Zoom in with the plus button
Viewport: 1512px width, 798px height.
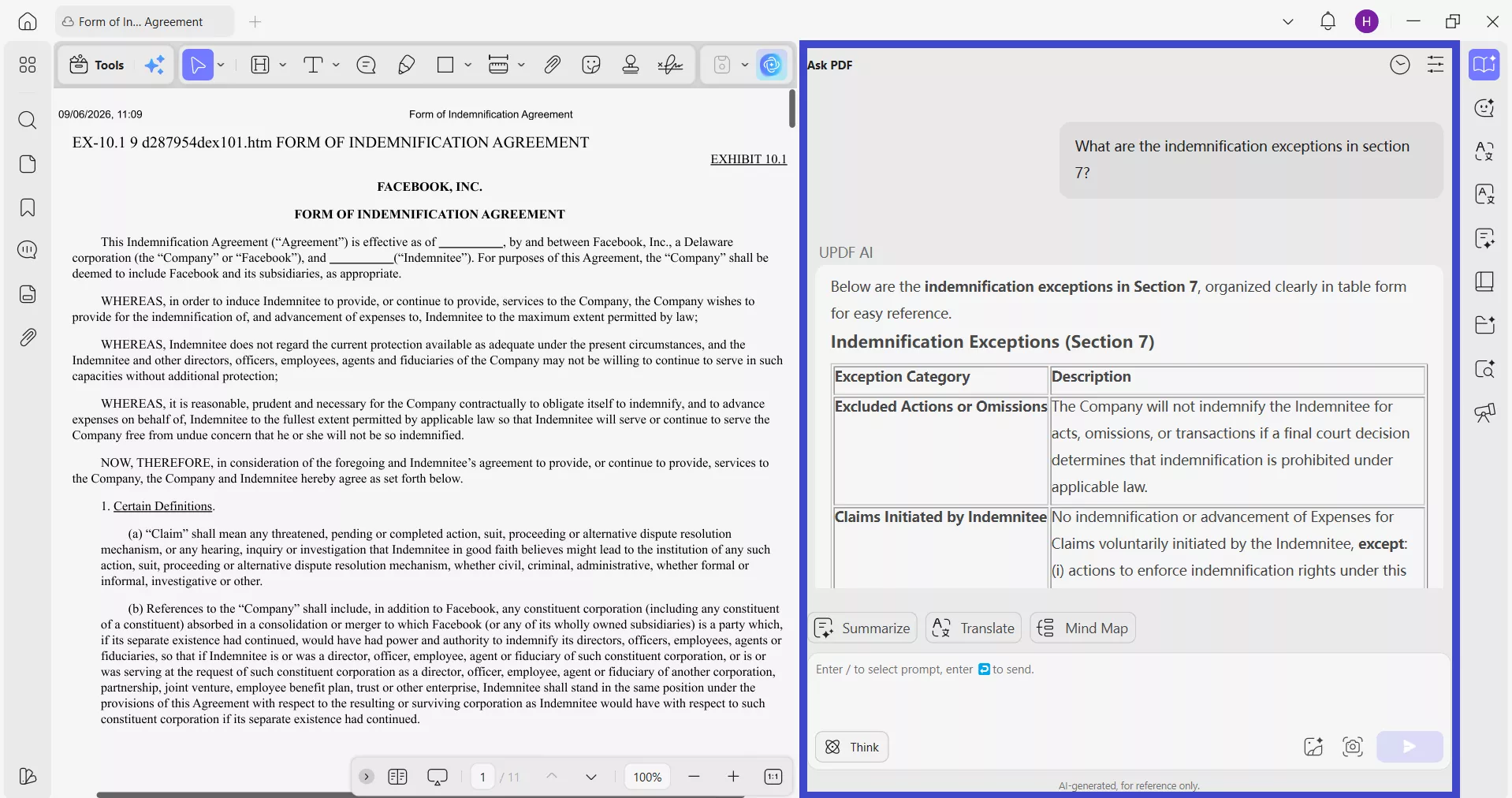(x=733, y=777)
